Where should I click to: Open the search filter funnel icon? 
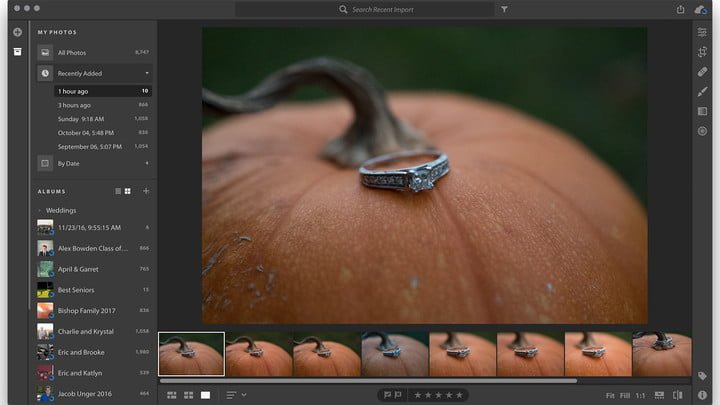(504, 9)
